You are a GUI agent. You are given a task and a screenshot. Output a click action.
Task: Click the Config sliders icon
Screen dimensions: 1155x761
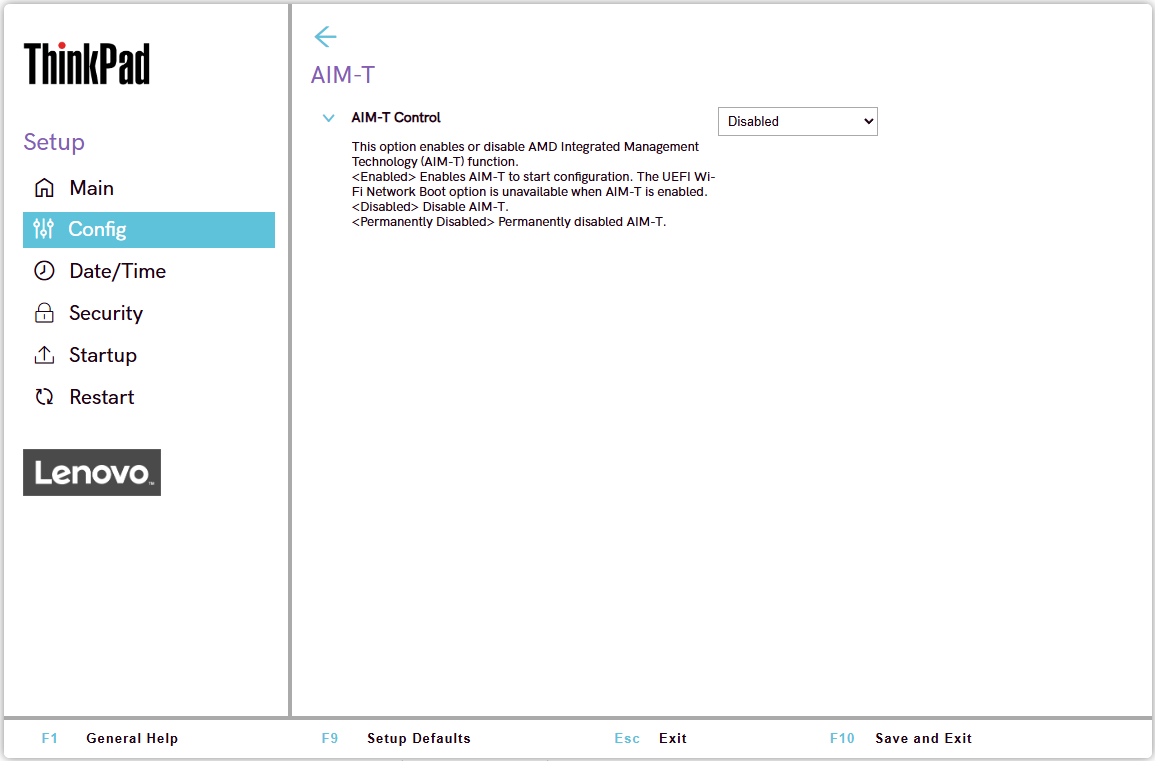[x=43, y=229]
